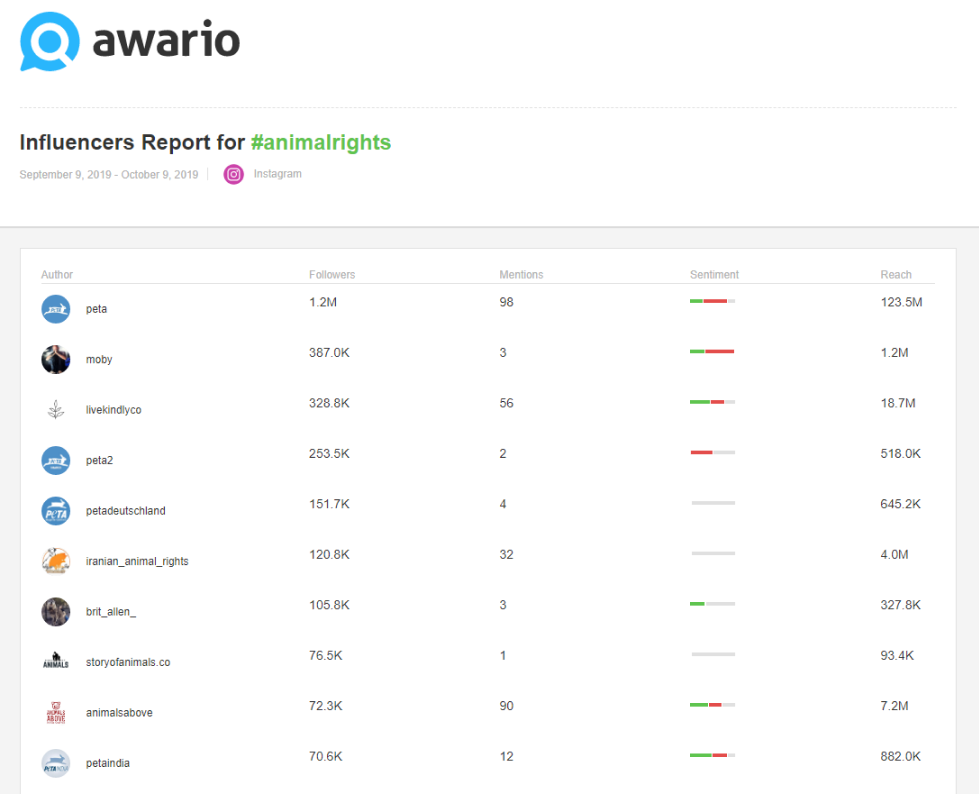The height and width of the screenshot is (794, 979).
Task: Sort by Reach column header
Action: click(x=896, y=275)
